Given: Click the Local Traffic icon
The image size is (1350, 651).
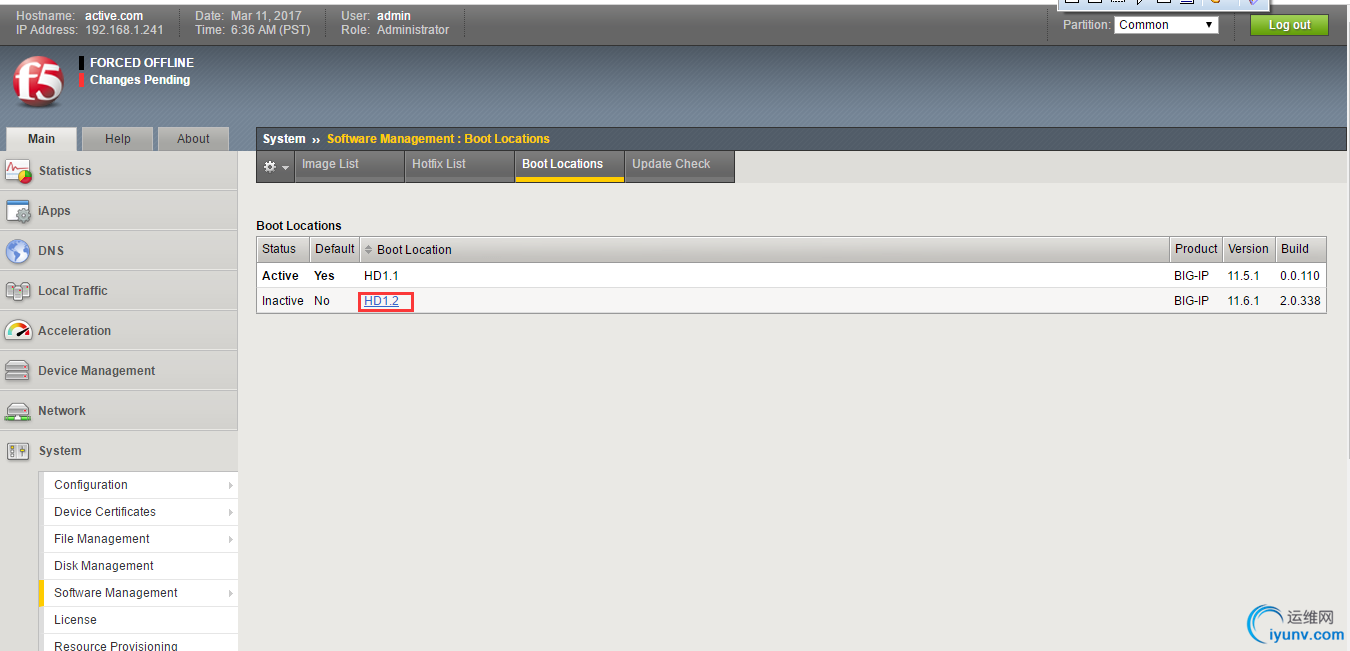Looking at the screenshot, I should (x=19, y=291).
